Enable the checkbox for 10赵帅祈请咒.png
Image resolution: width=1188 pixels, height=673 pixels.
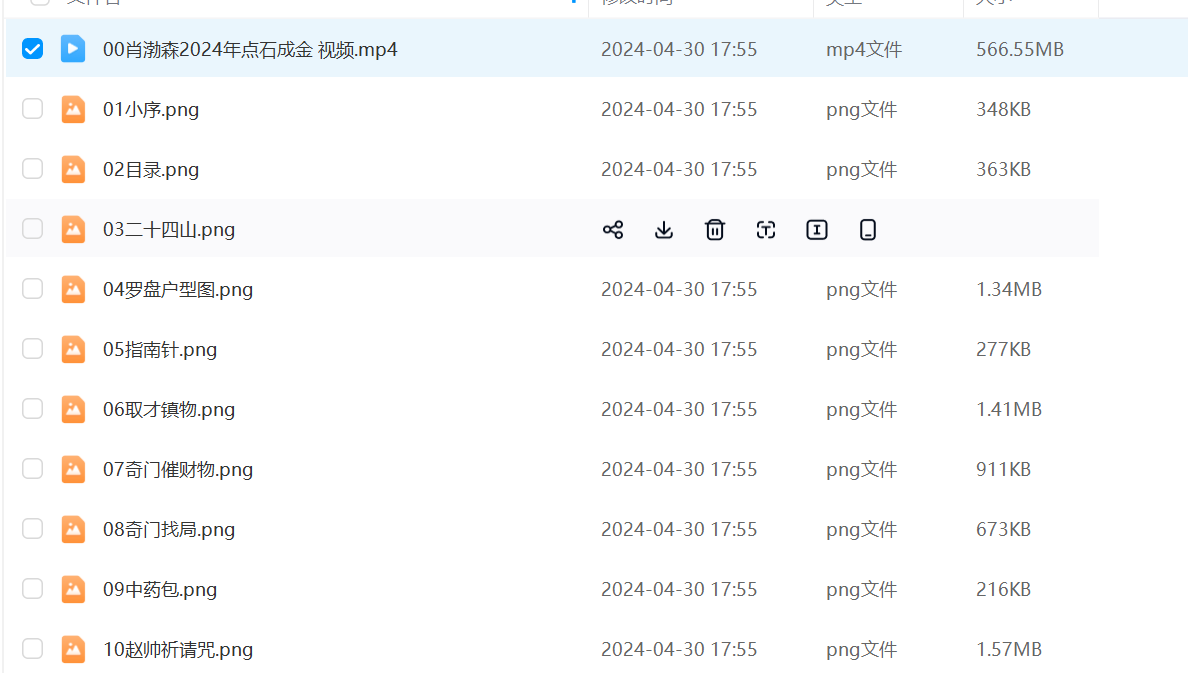coord(33,649)
